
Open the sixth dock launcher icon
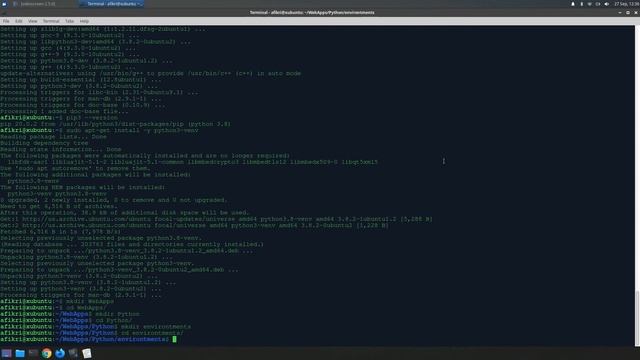pyautogui.click(x=73, y=353)
